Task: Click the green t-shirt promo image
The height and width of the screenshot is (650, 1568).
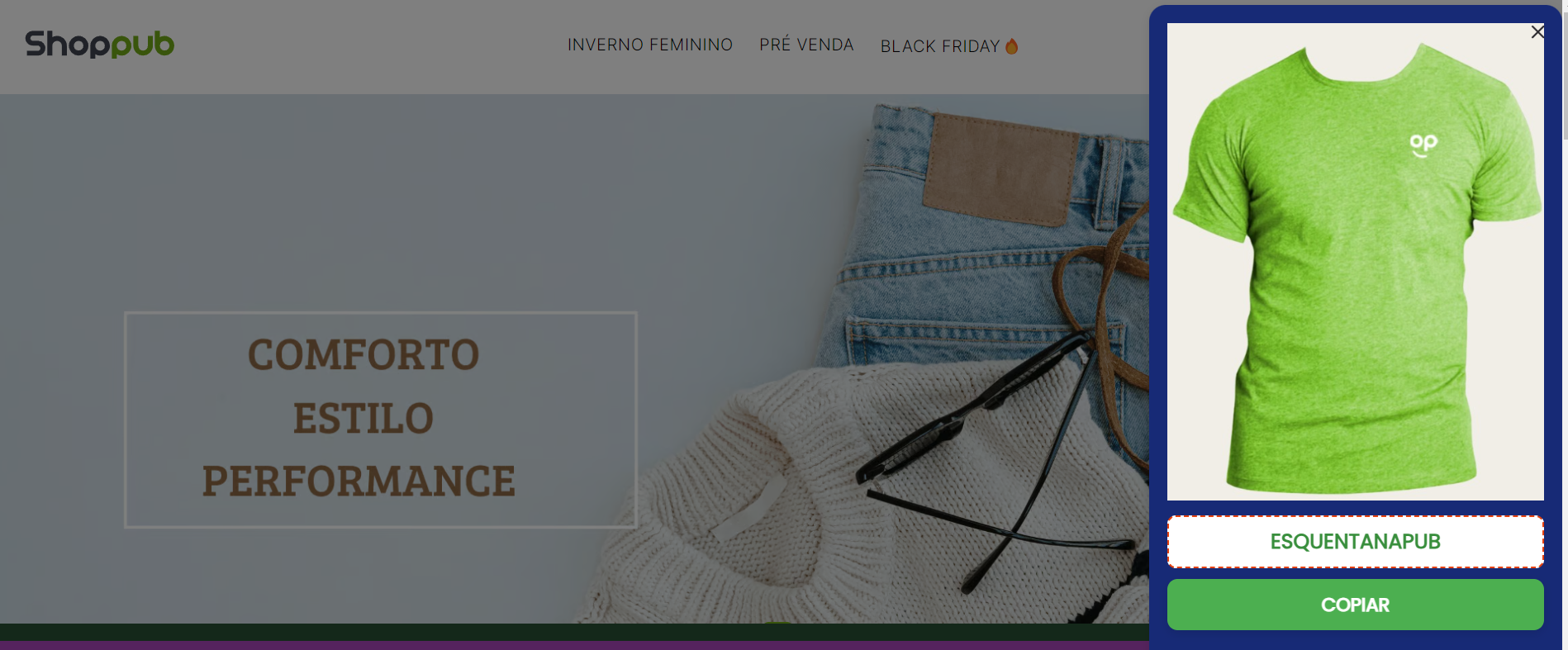Action: click(1355, 262)
